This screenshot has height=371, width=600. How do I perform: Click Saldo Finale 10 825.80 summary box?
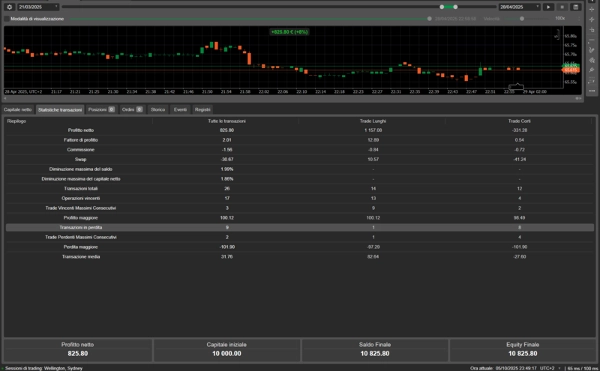pos(375,350)
